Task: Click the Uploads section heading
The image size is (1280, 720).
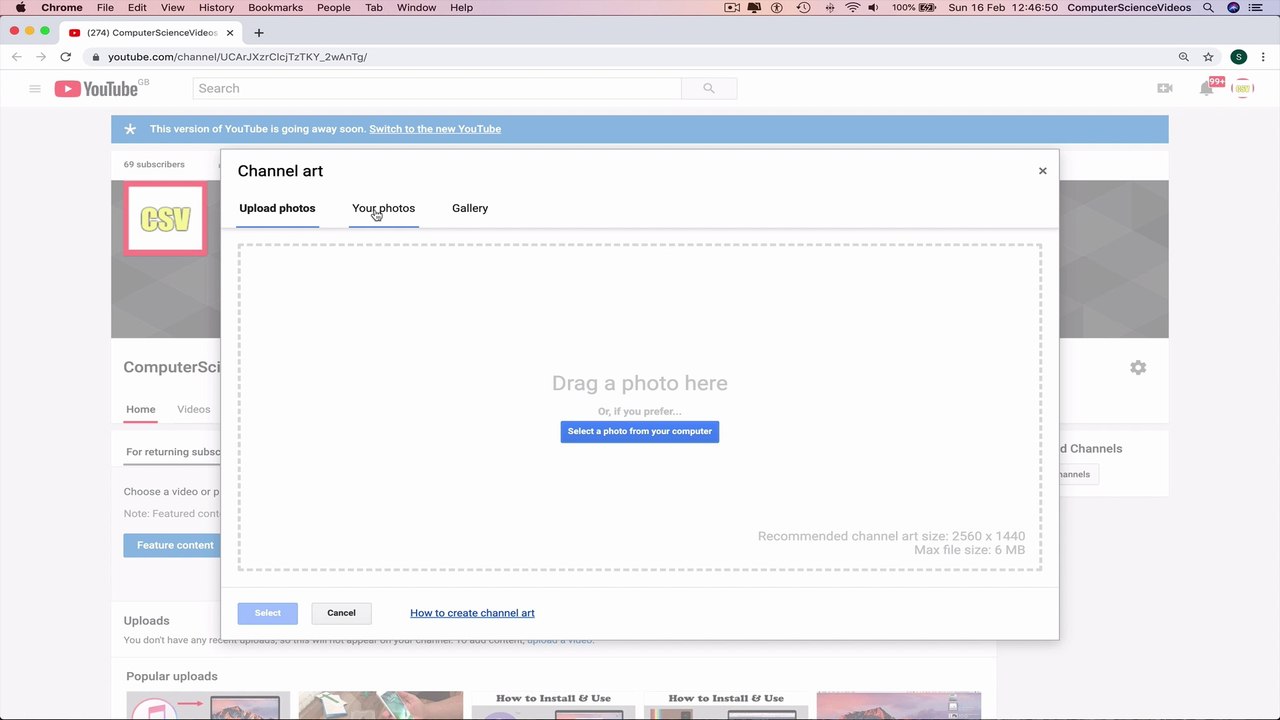Action: [147, 621]
